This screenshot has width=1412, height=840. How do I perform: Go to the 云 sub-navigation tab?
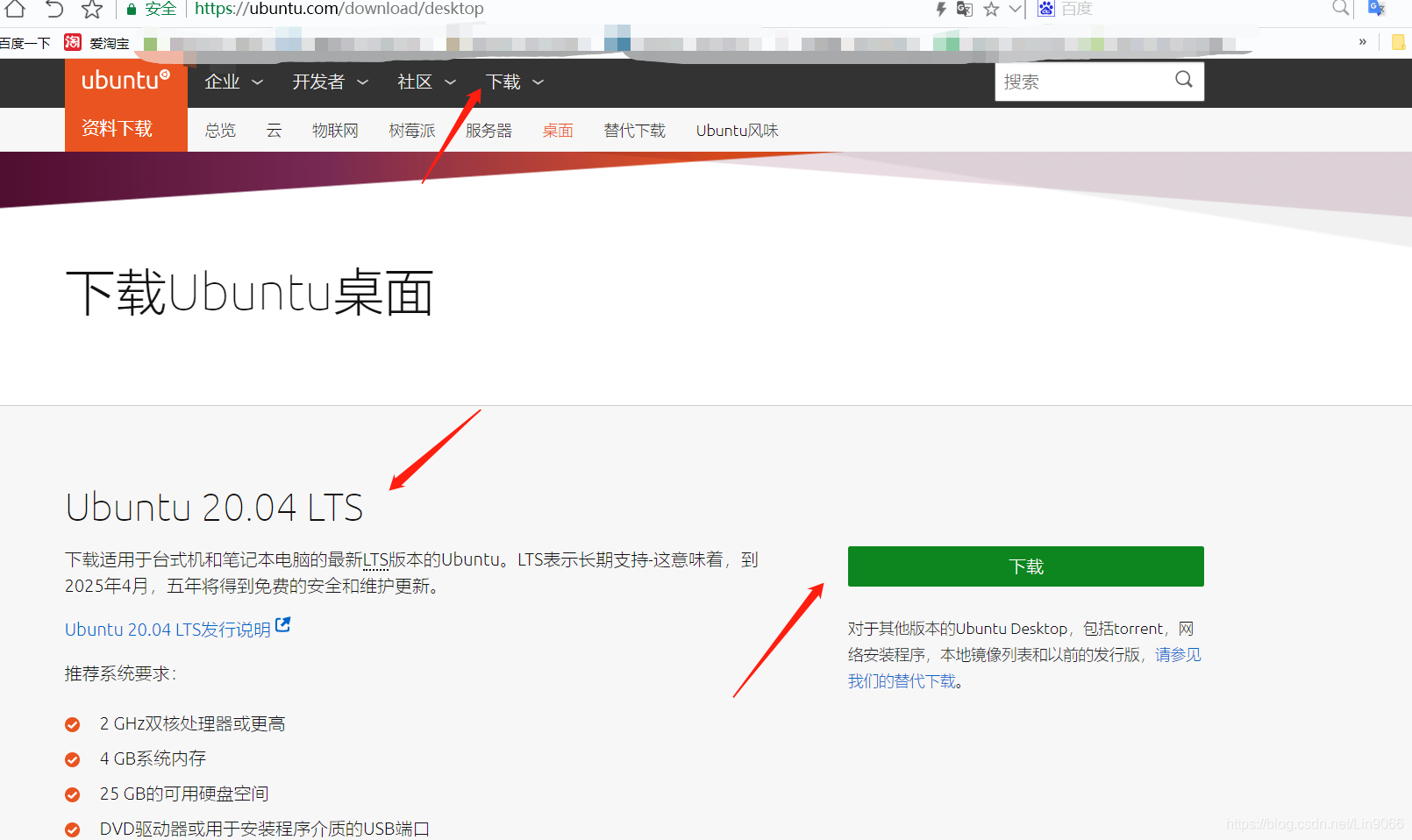coord(275,131)
